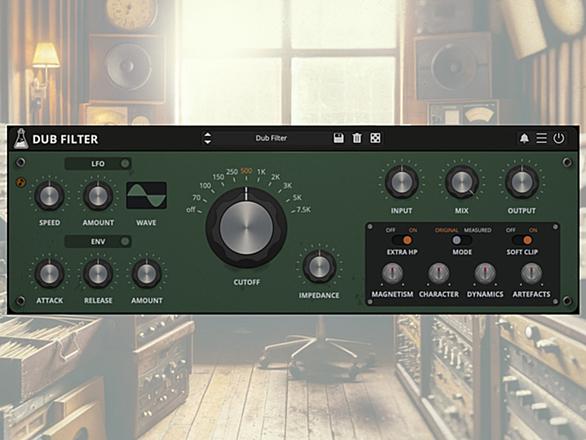Select the MEASURED mode label
Viewport: 586px width, 440px height.
point(478,230)
